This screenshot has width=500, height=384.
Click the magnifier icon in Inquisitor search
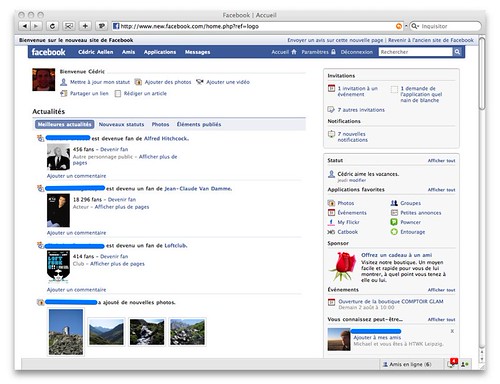414,26
